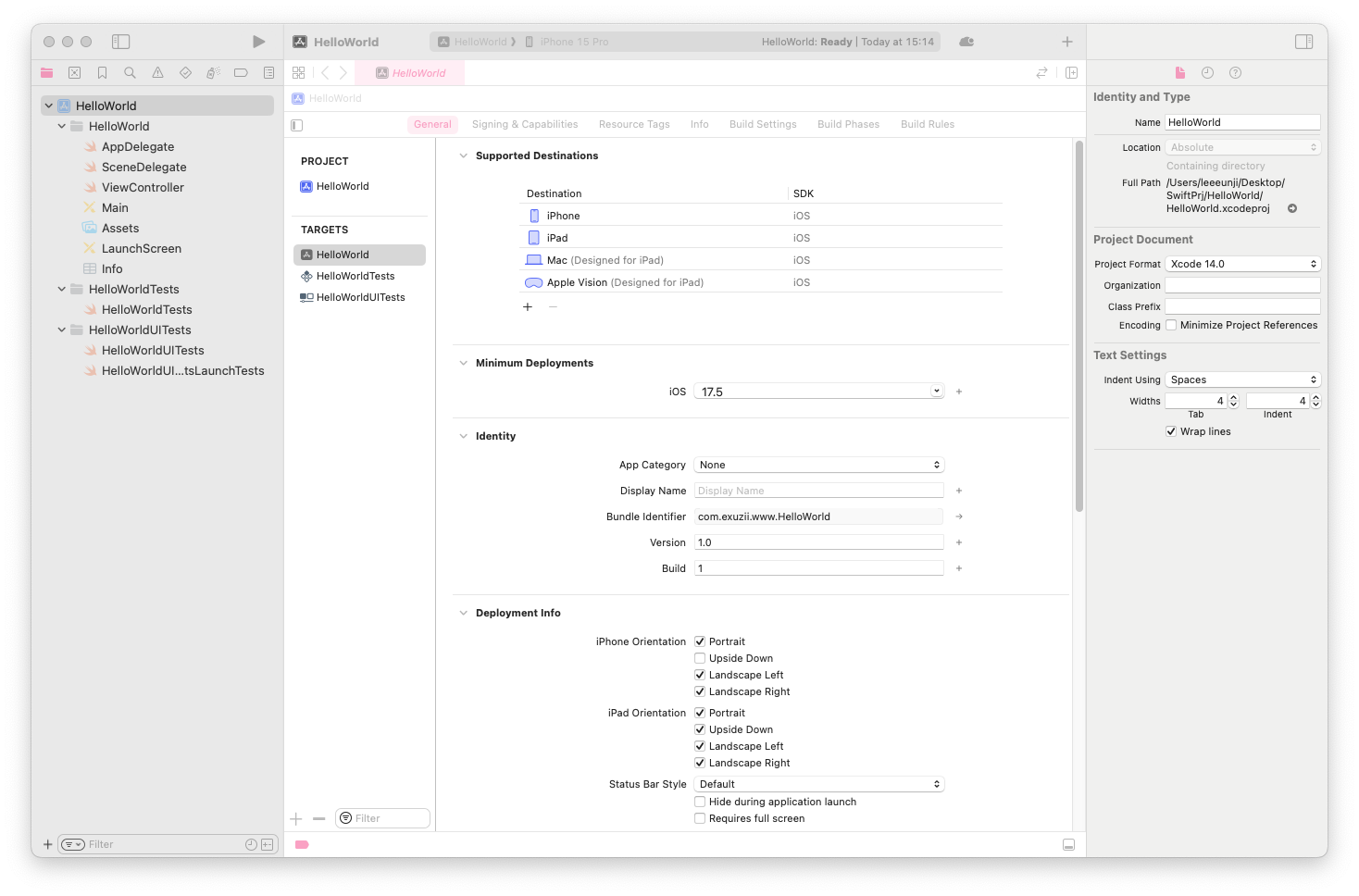Image resolution: width=1359 pixels, height=896 pixels.
Task: Collapse the Deployment Info section
Action: click(464, 613)
